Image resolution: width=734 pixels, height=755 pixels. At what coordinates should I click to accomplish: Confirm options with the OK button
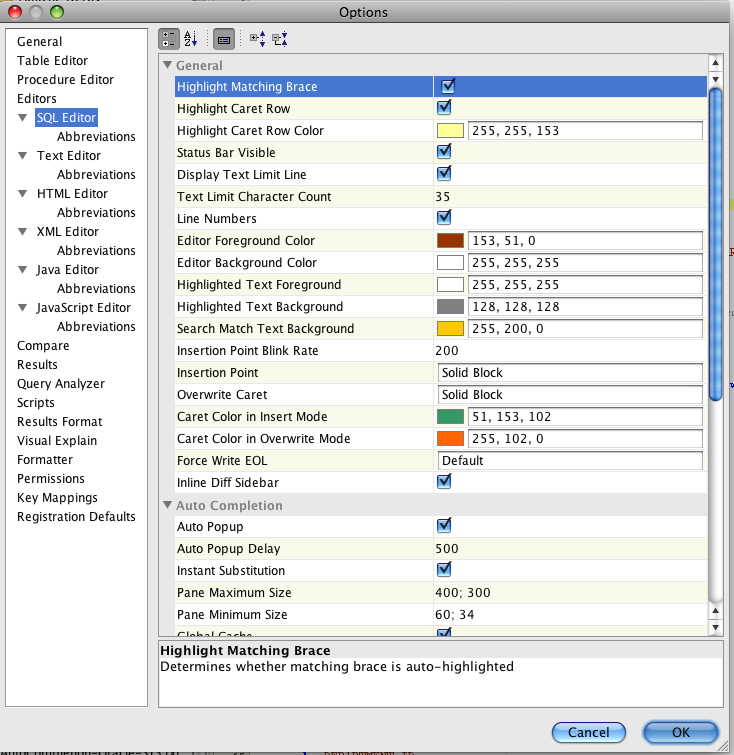point(681,732)
